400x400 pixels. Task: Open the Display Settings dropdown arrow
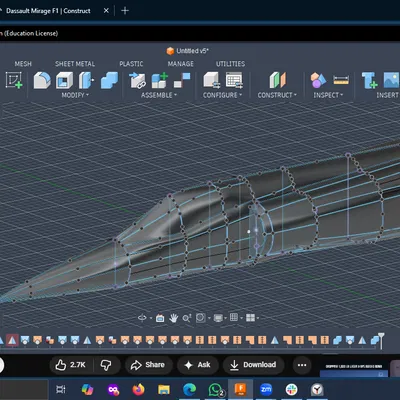click(x=226, y=318)
